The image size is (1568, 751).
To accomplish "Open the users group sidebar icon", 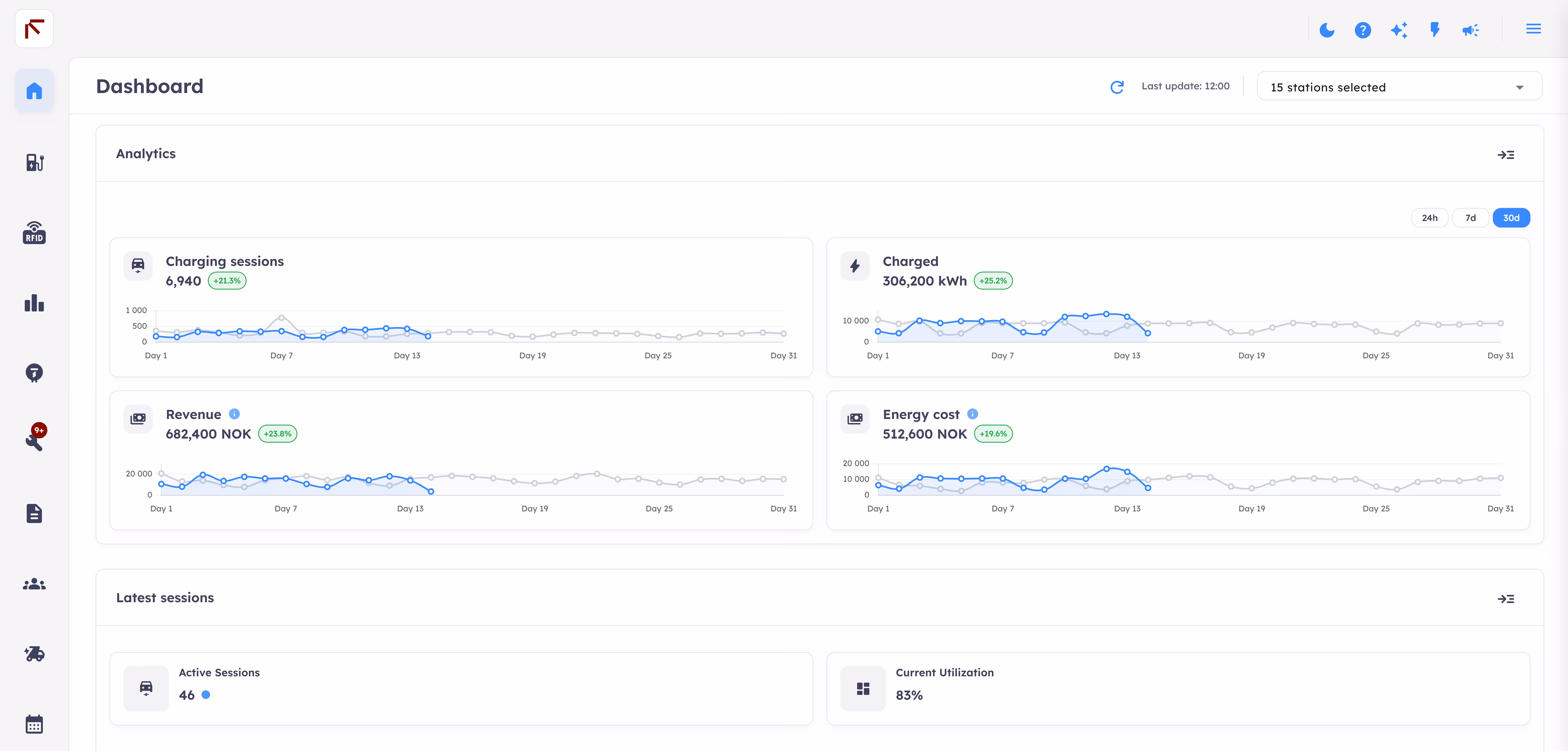I will 34,584.
